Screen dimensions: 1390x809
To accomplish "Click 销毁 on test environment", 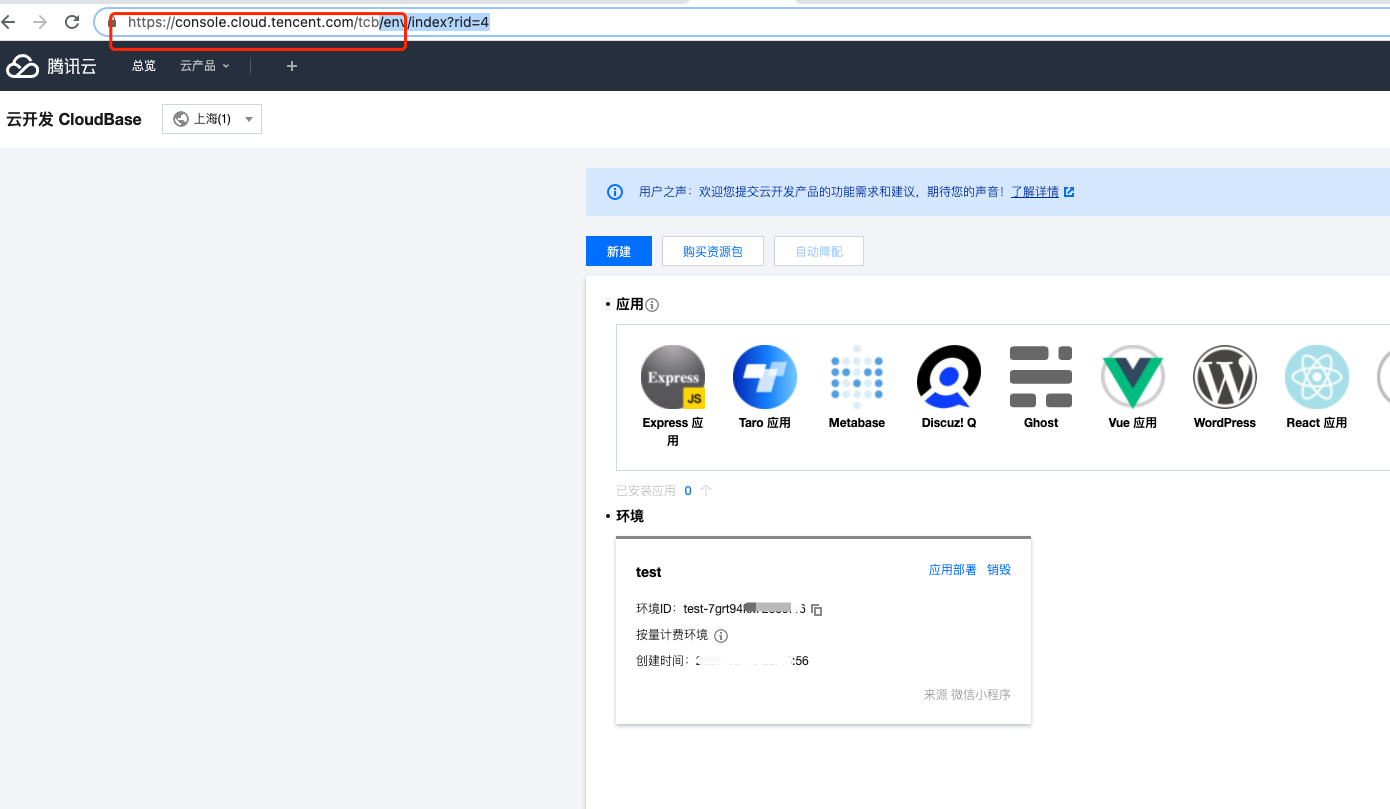I will (999, 570).
